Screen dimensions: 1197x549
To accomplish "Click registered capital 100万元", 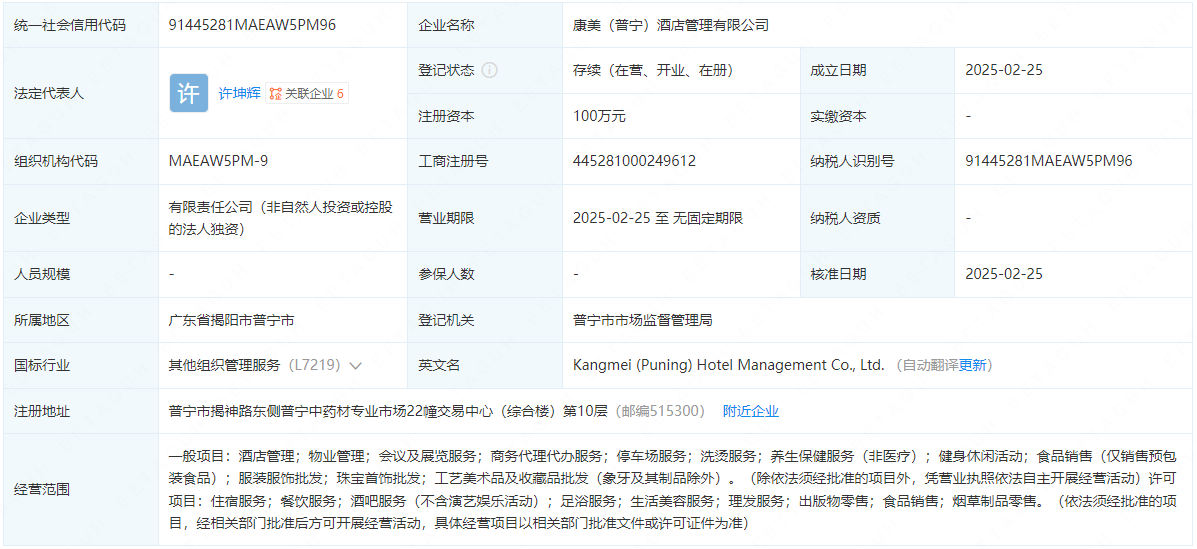I will (x=599, y=116).
